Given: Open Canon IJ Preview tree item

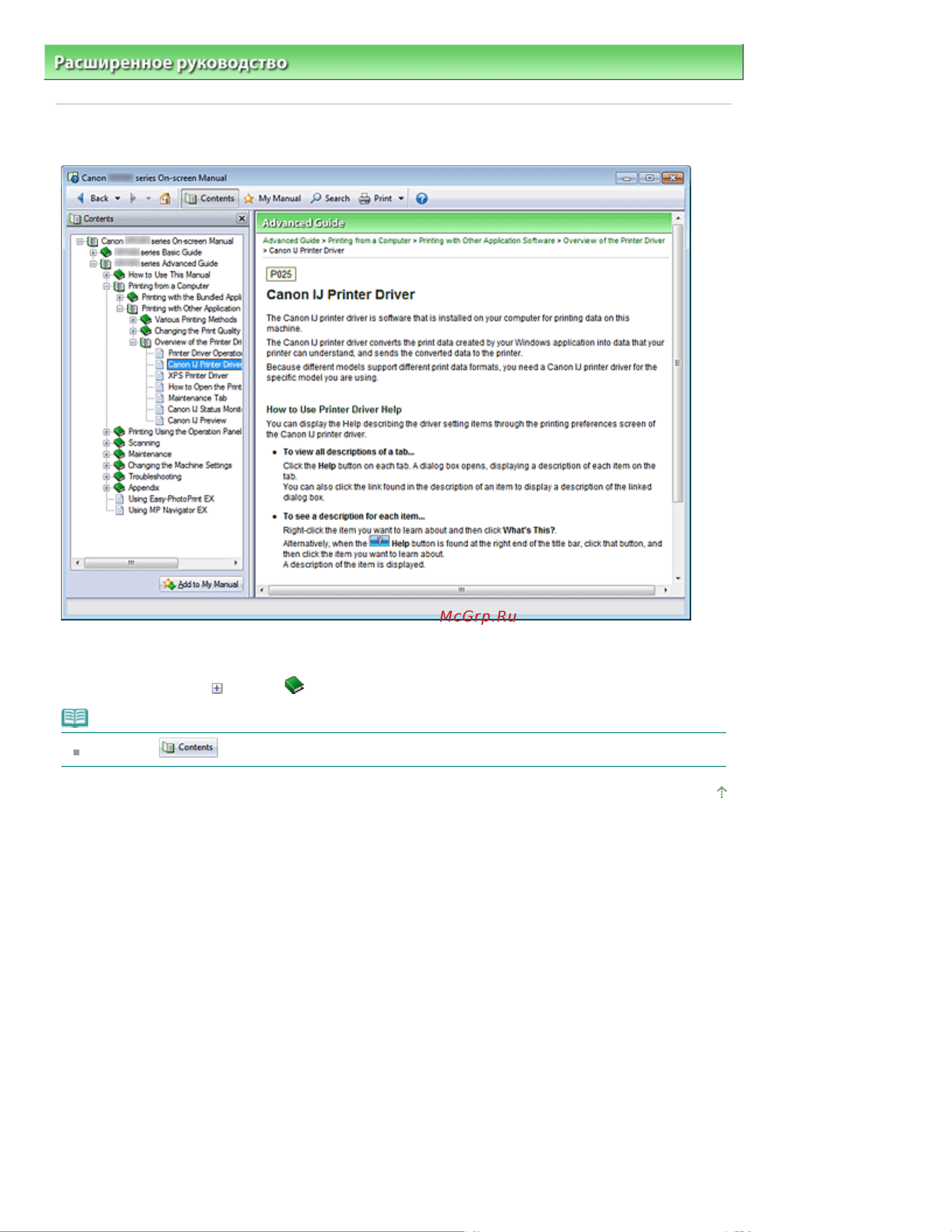Looking at the screenshot, I should [197, 421].
